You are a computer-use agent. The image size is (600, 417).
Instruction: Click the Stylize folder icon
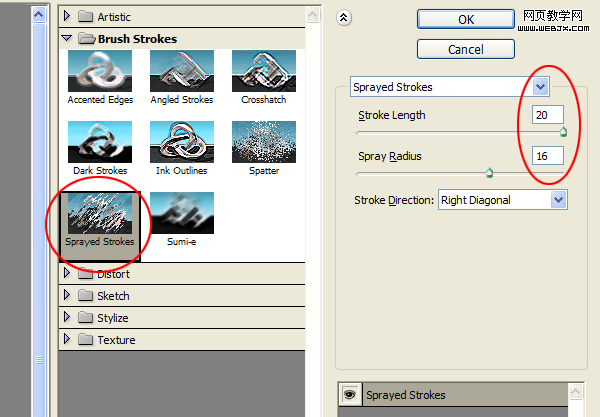tap(85, 318)
